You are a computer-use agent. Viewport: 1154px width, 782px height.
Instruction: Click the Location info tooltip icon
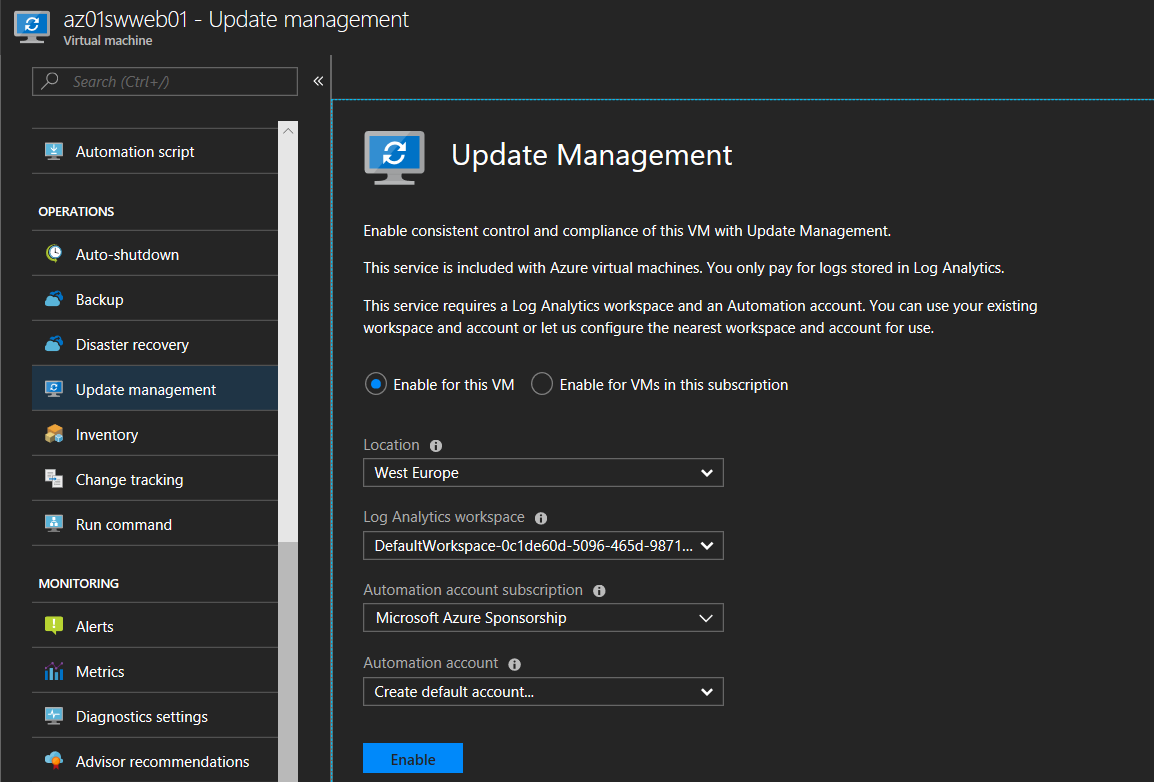(x=437, y=445)
